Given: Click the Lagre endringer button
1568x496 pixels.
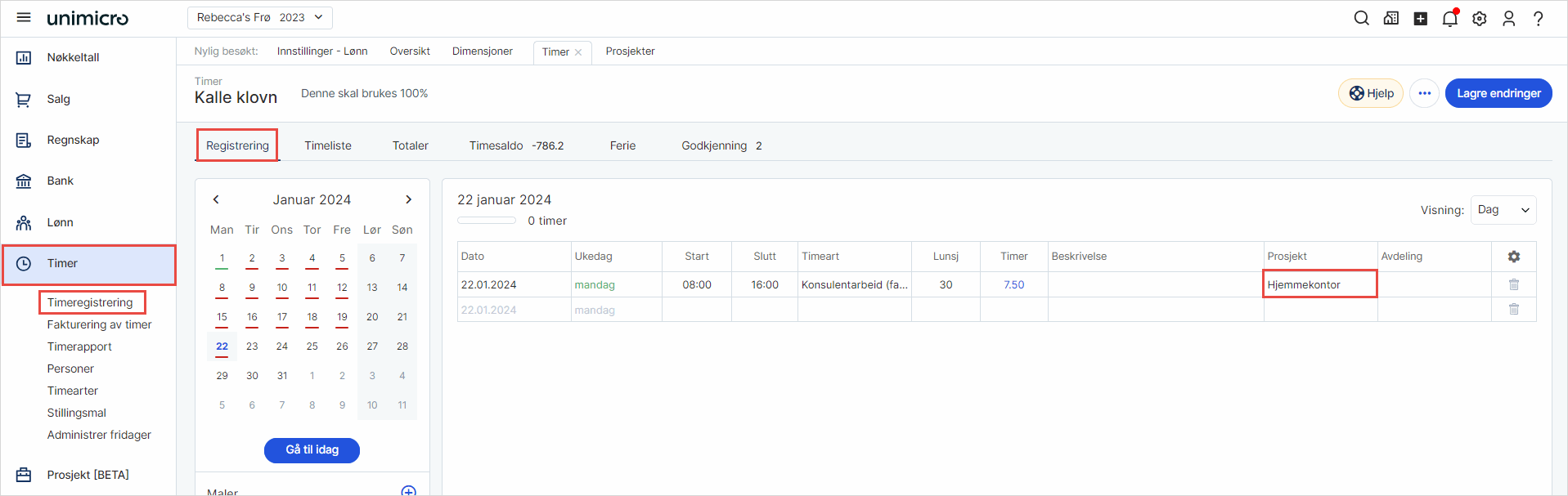Looking at the screenshot, I should point(1498,93).
